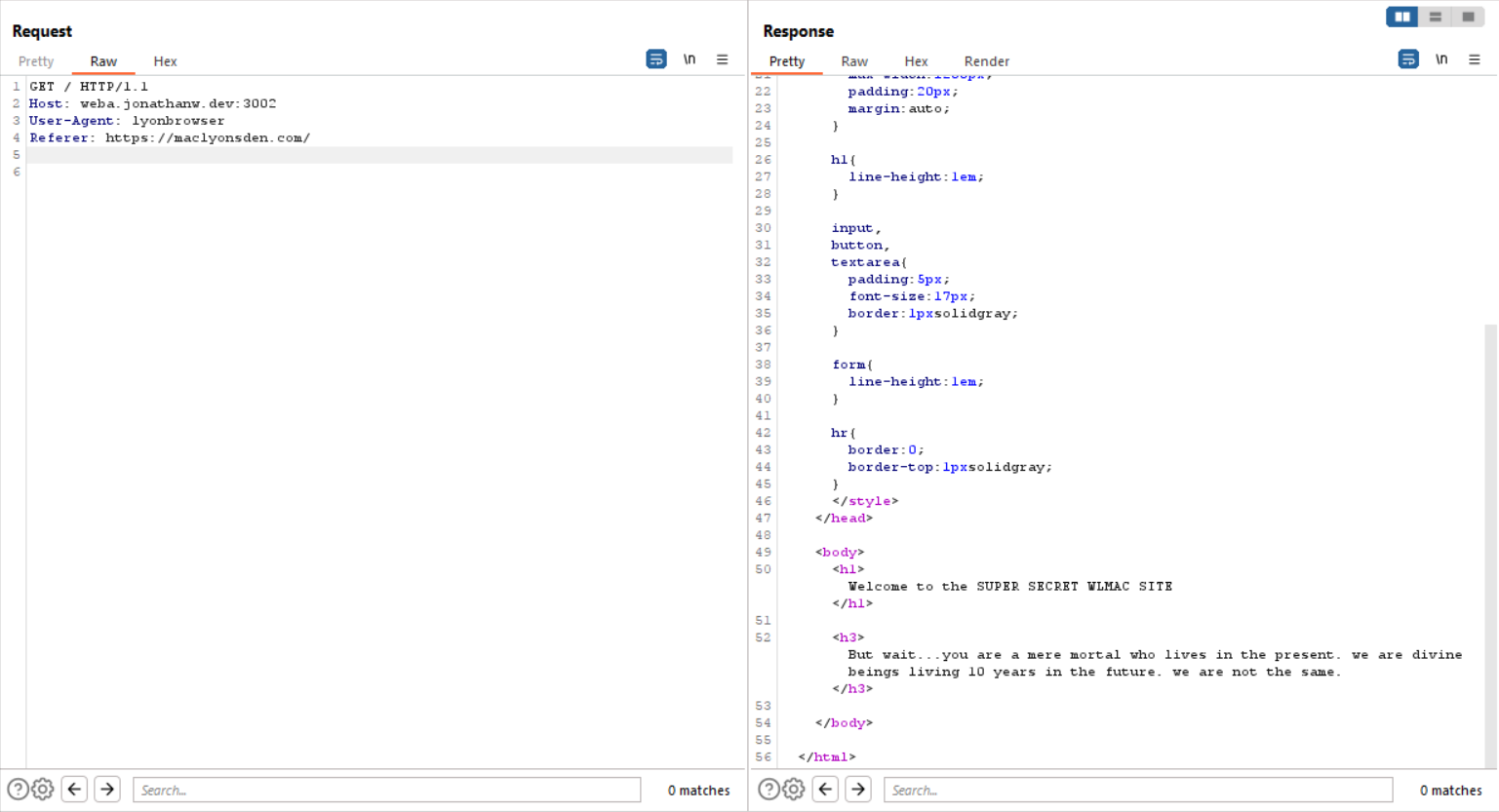1499x812 pixels.
Task: Open Response search settings gear
Action: 794,790
